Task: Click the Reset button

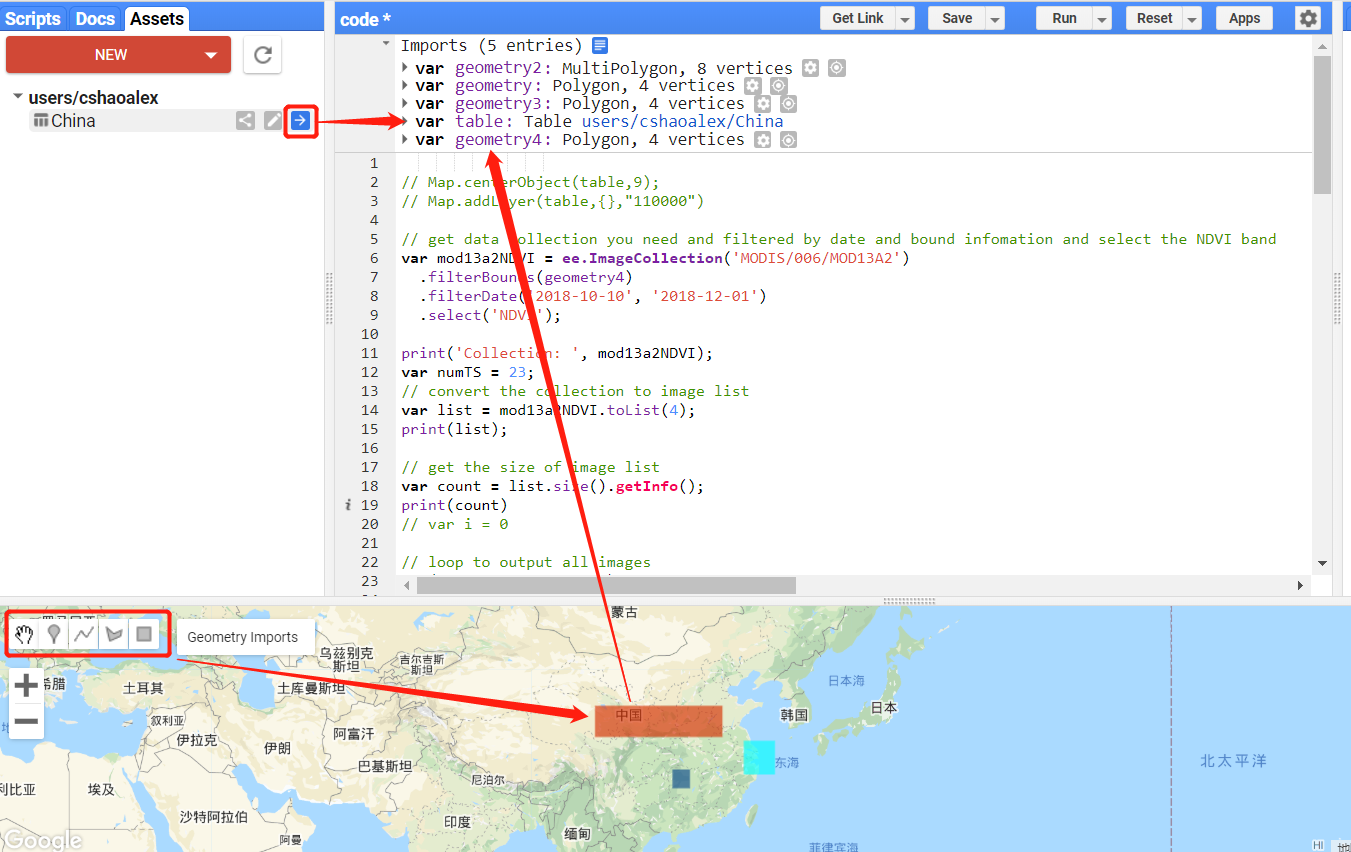Action: click(1155, 17)
